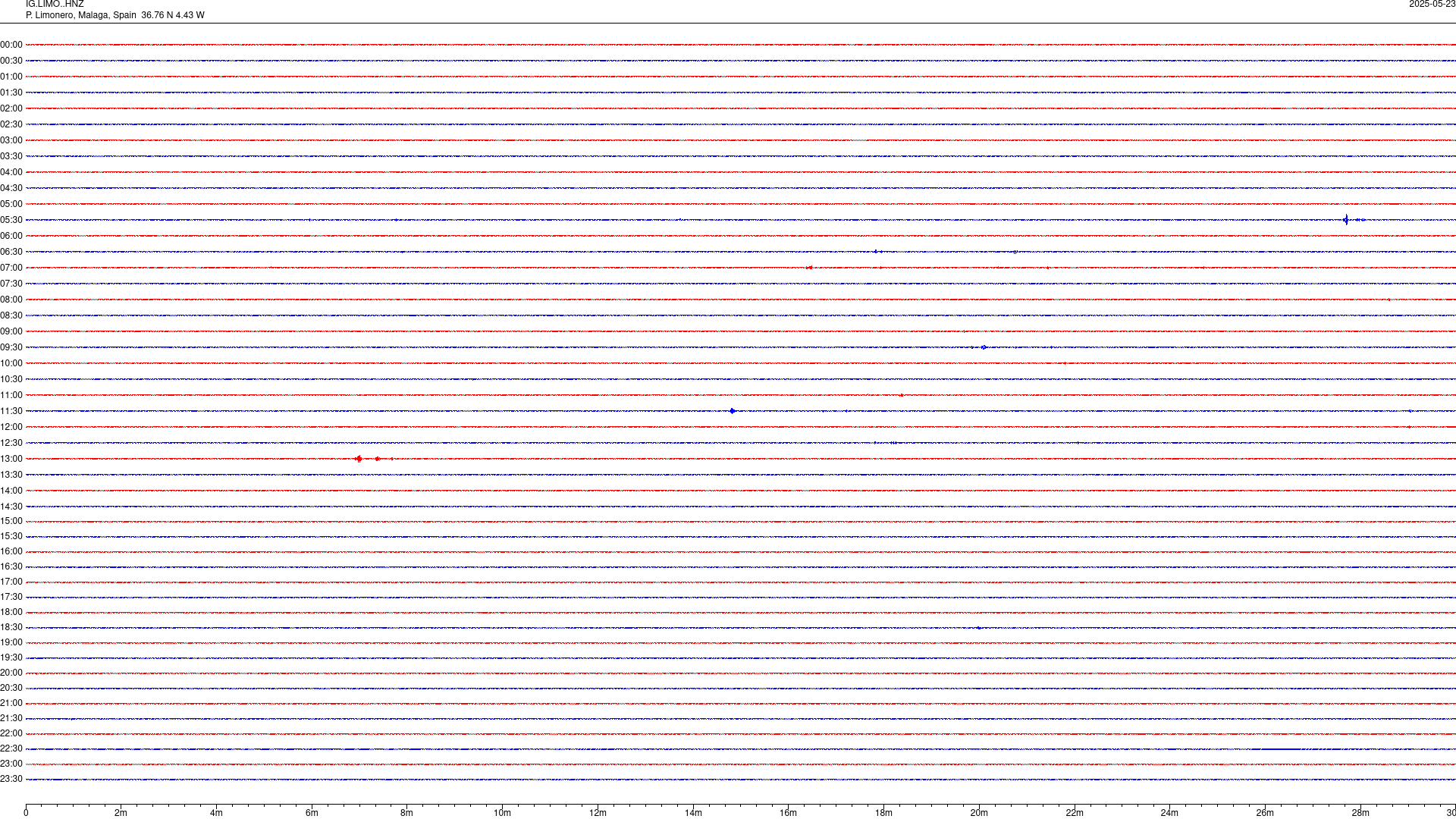Viewport: 1456px width, 819px height.
Task: Click the 24m tick on the time axis
Action: [1169, 813]
